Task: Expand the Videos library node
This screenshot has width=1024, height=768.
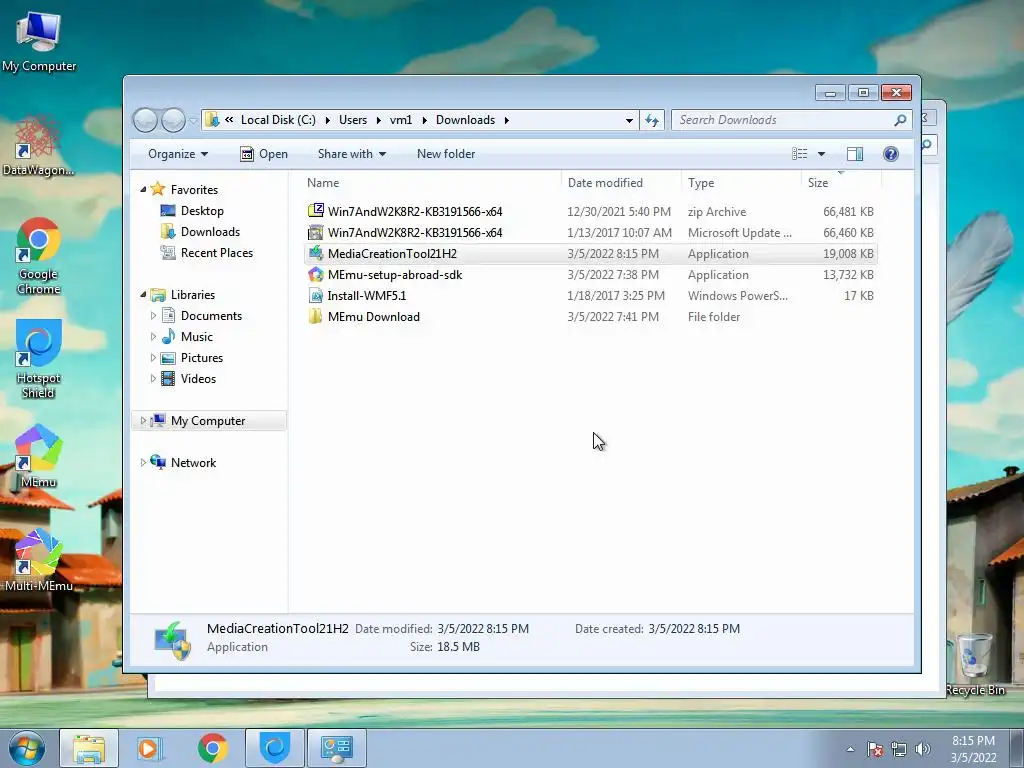Action: (x=153, y=378)
